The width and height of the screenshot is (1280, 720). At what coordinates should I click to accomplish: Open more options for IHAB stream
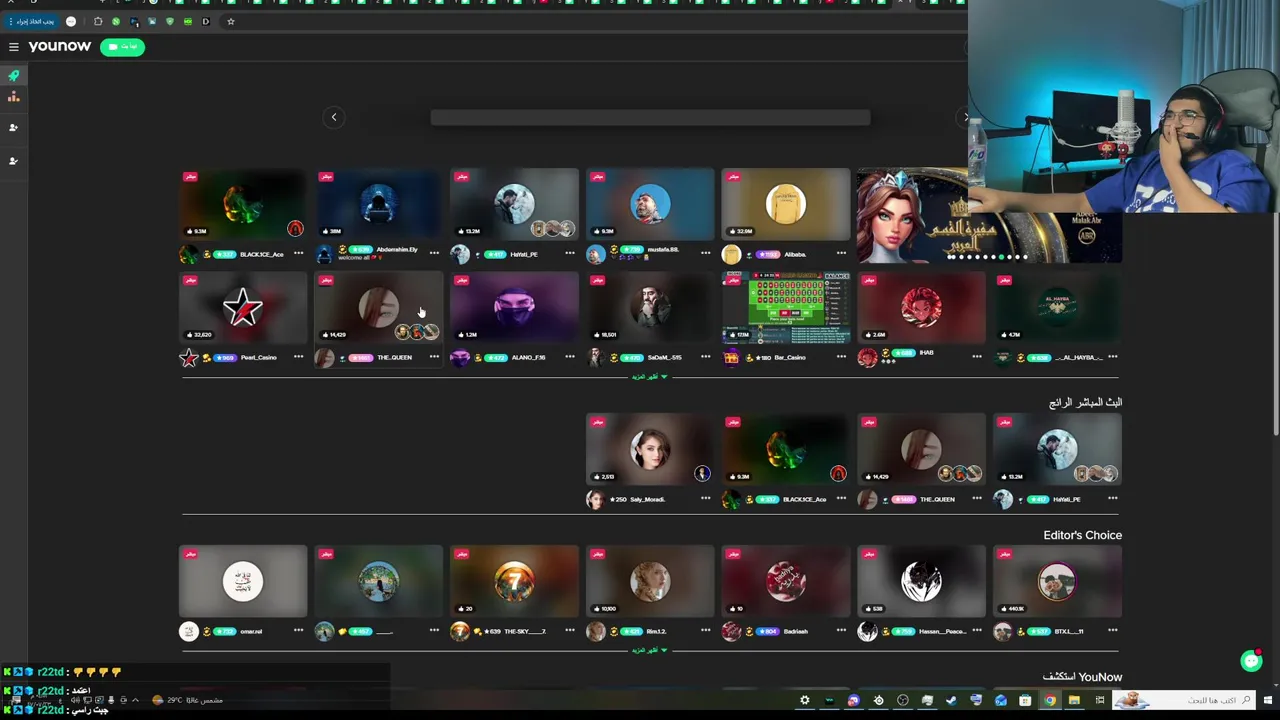977,357
